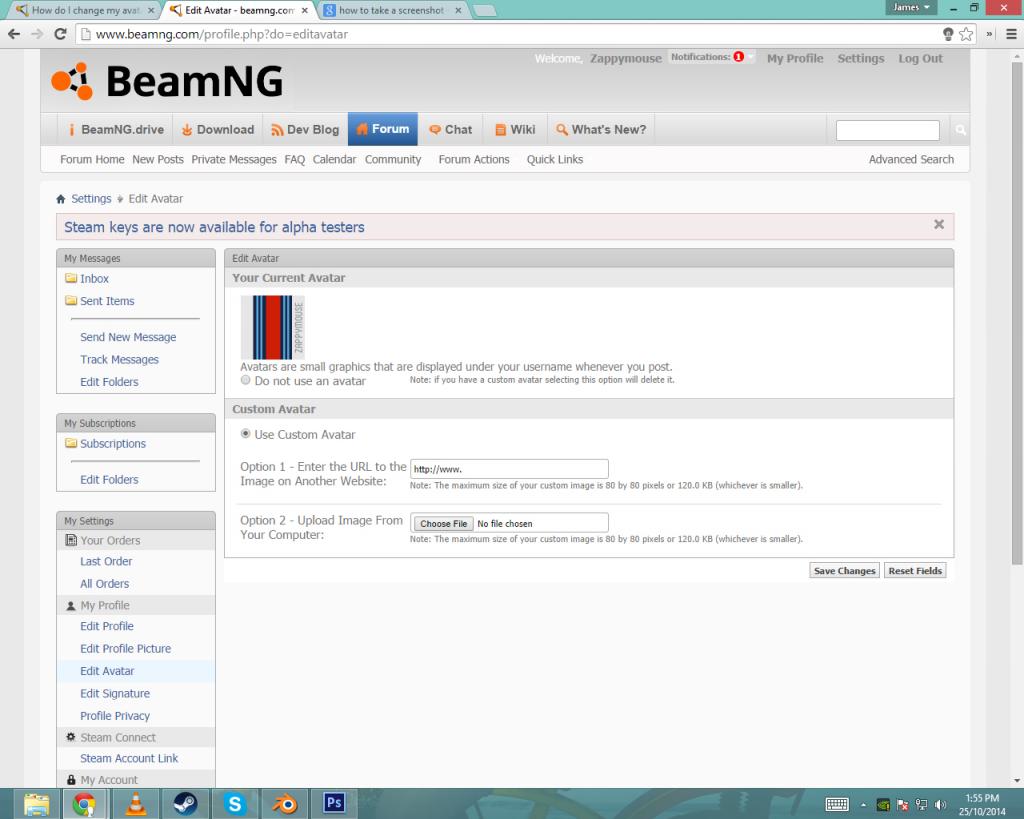Viewport: 1024px width, 819px height.
Task: Expand the Community menu
Action: click(x=393, y=159)
